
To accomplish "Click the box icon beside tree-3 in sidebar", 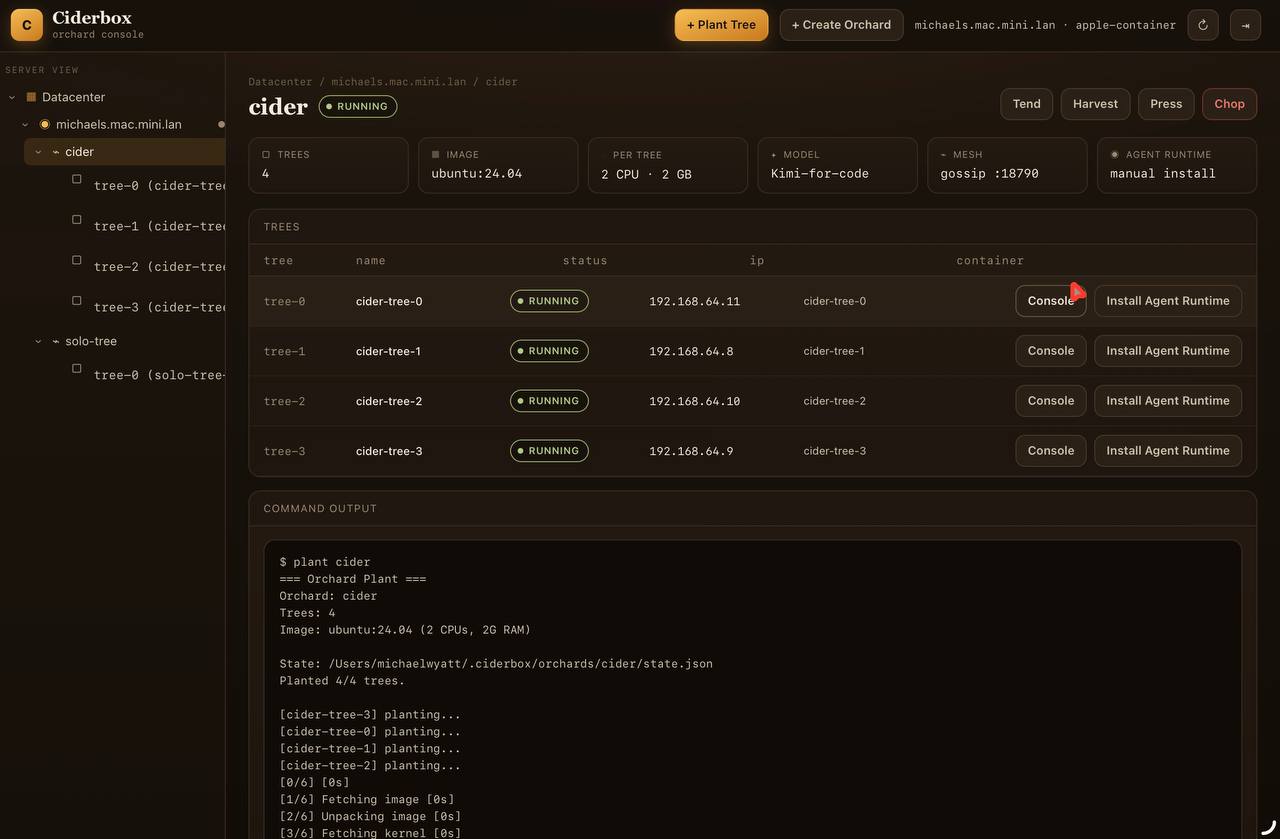I will 77,300.
